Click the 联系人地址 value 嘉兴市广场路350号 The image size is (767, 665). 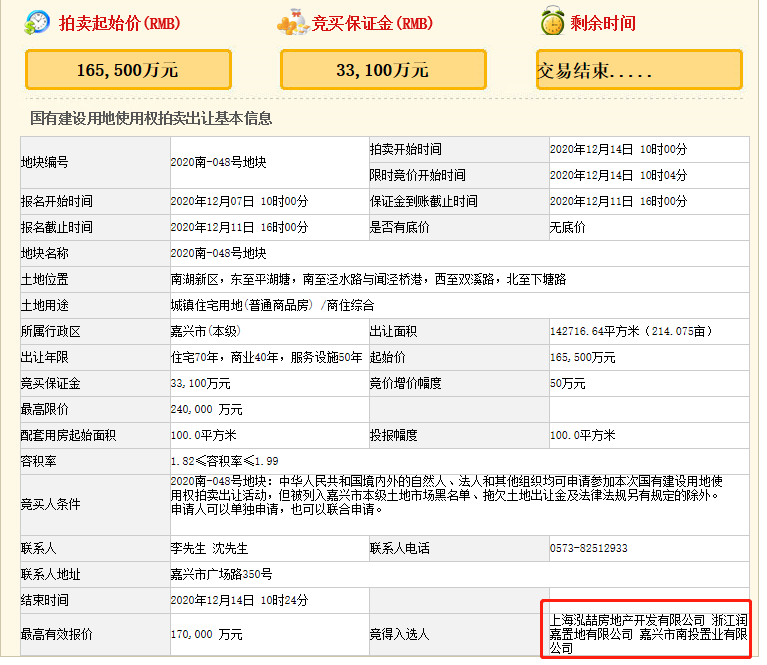[x=220, y=574]
